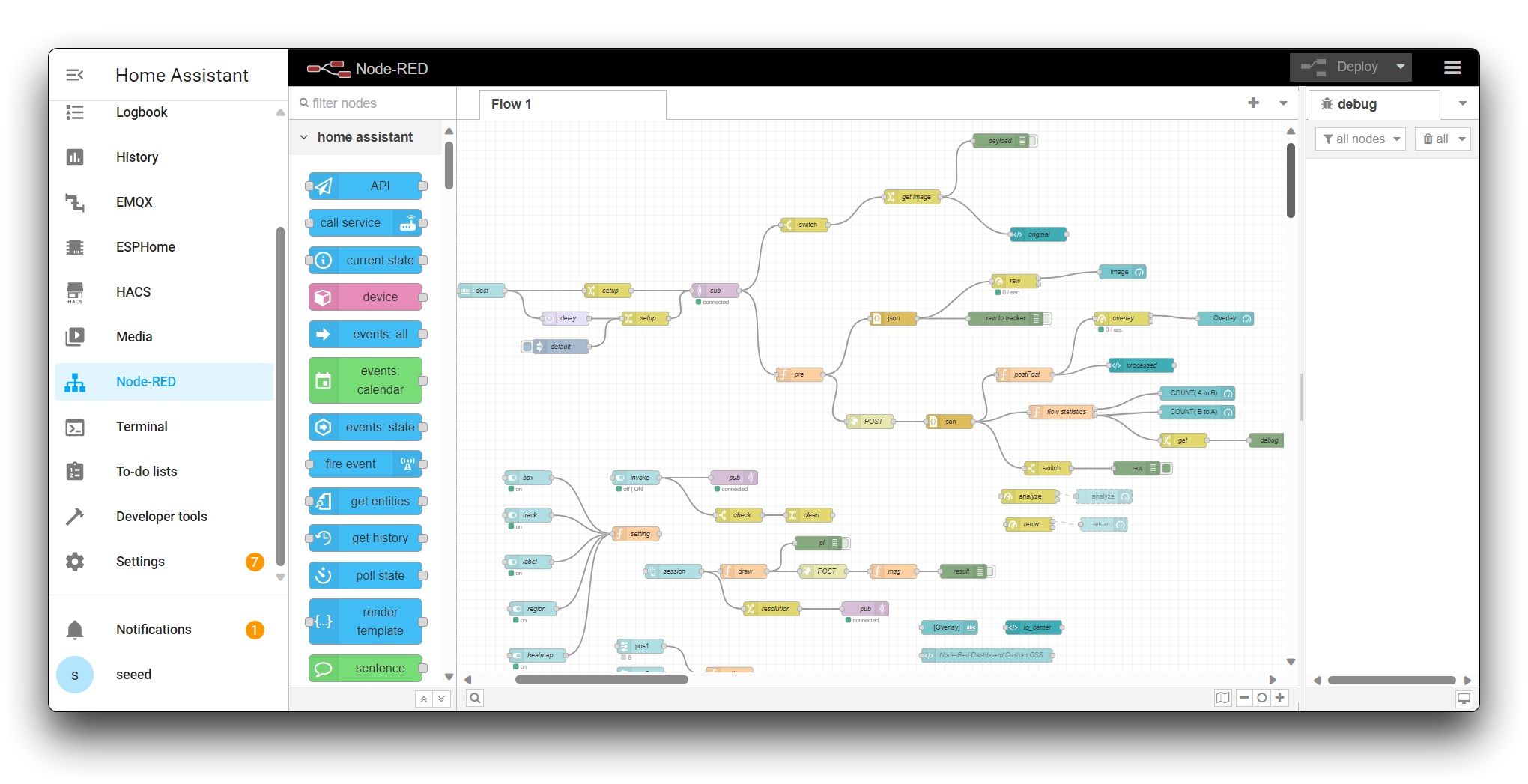Click the canvas search magnifier icon
This screenshot has width=1528, height=784.
475,698
